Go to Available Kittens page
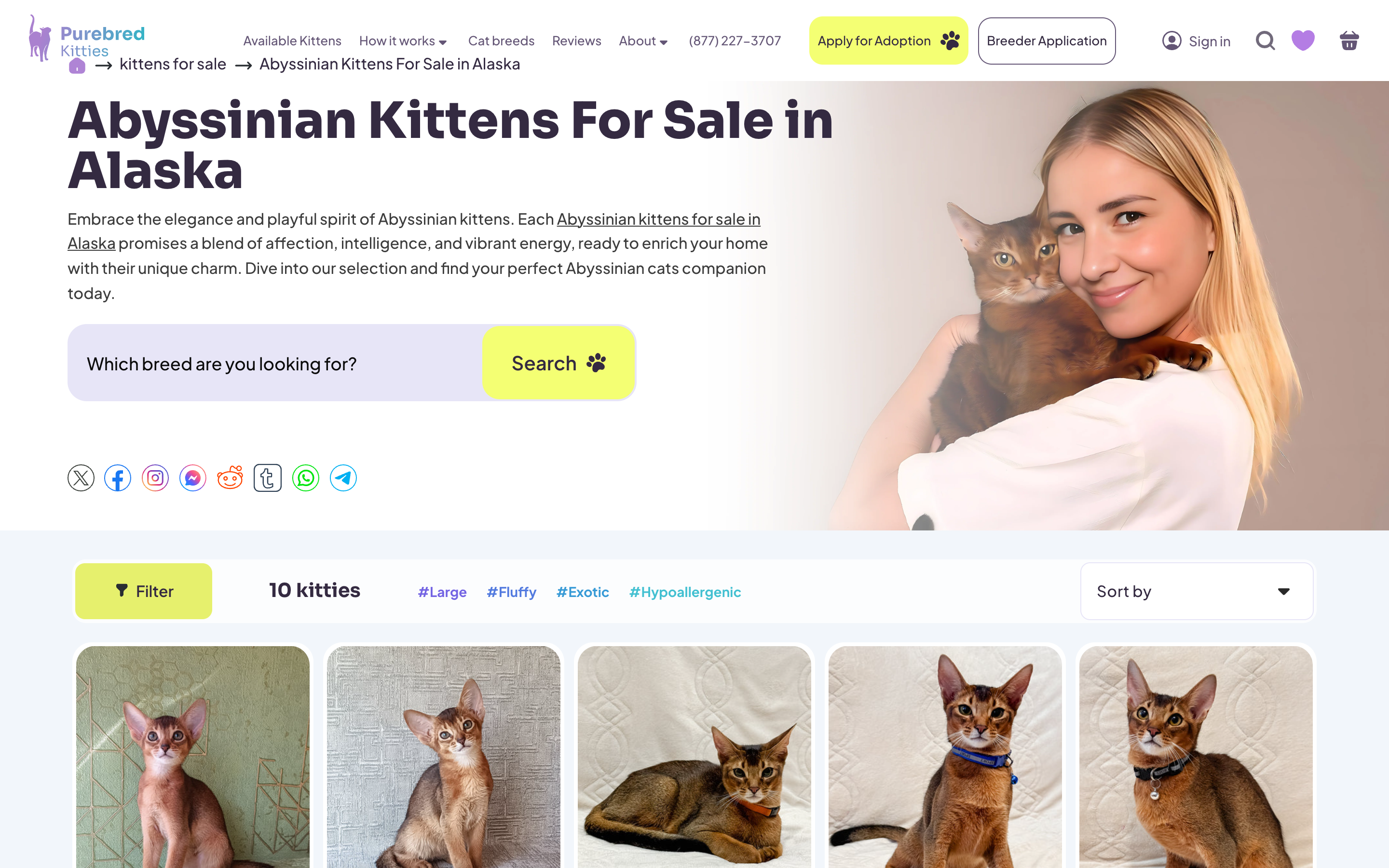1389x868 pixels. [292, 41]
